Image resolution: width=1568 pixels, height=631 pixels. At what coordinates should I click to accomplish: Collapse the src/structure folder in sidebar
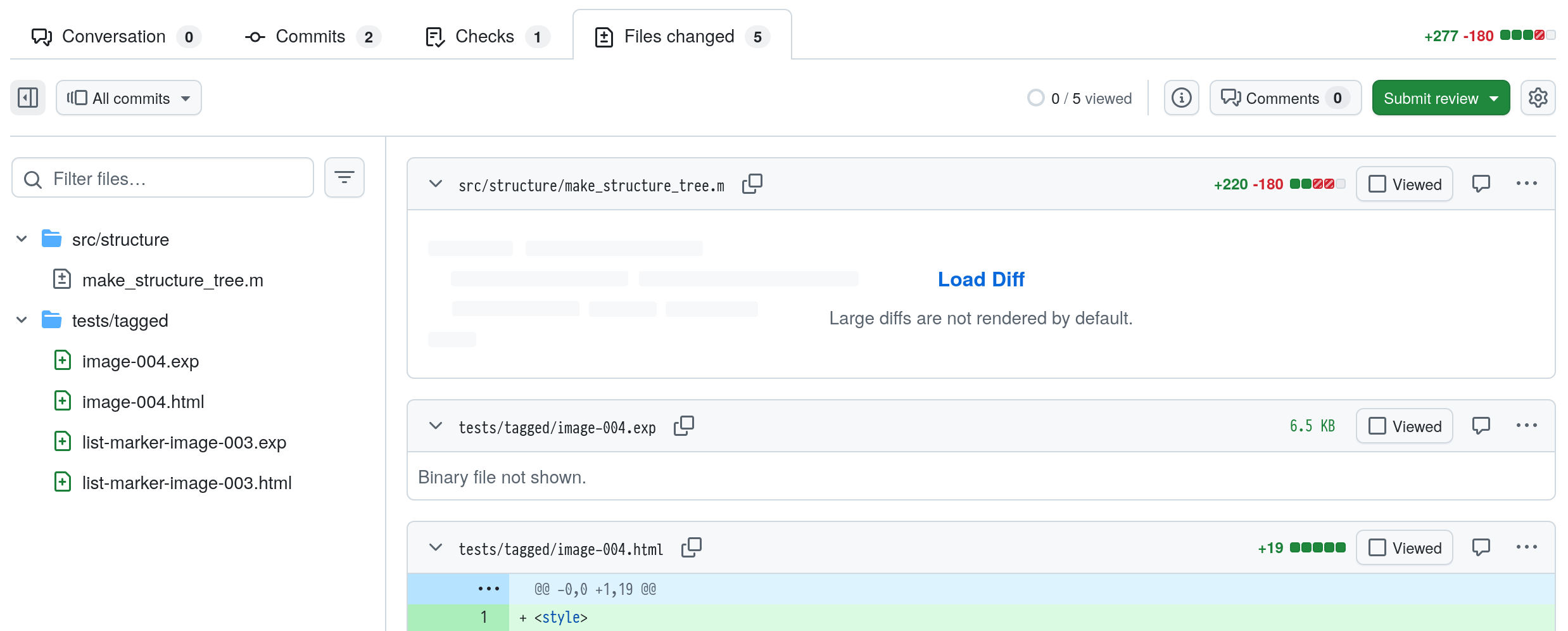(22, 238)
